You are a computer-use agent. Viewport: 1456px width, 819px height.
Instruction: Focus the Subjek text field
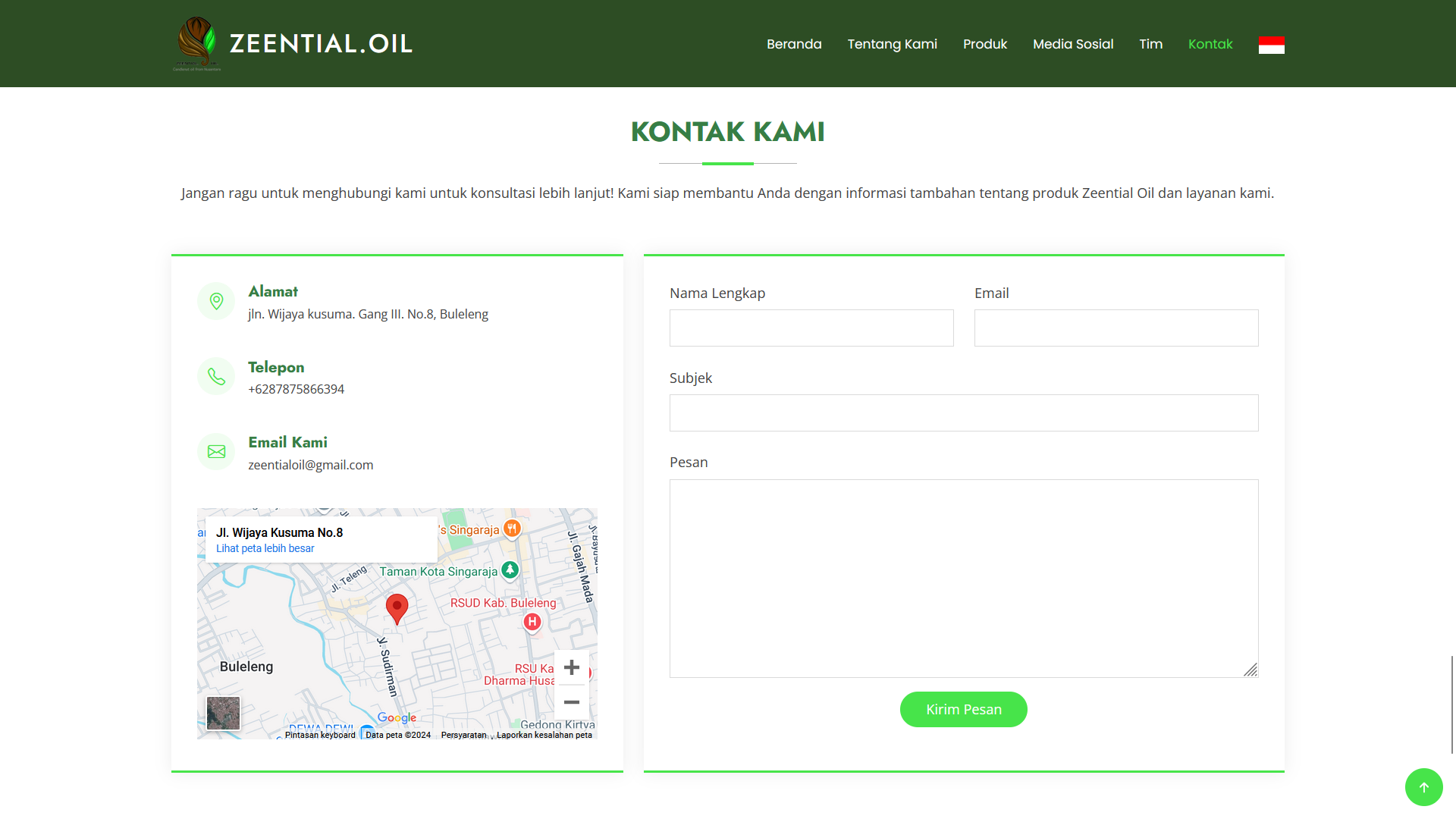963,413
